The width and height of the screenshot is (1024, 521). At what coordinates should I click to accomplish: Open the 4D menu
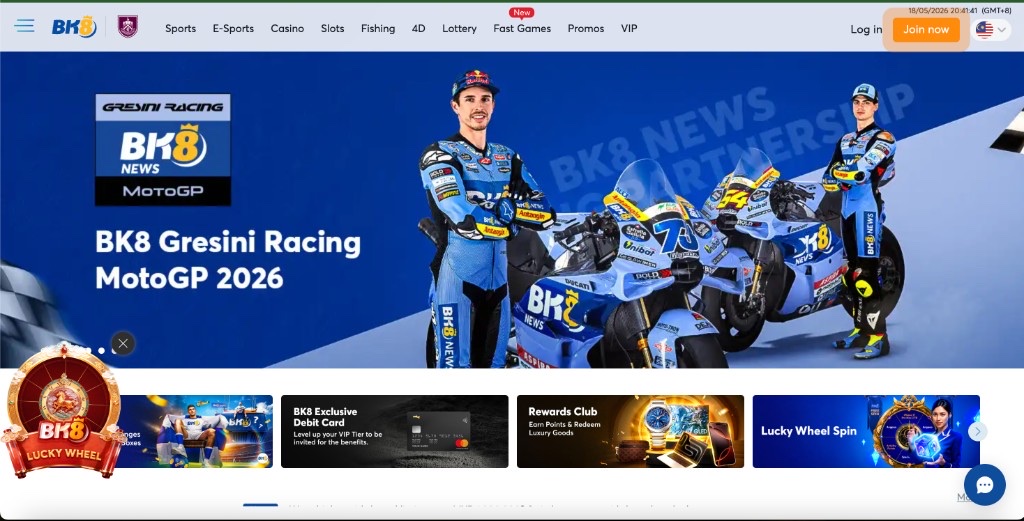(x=419, y=29)
